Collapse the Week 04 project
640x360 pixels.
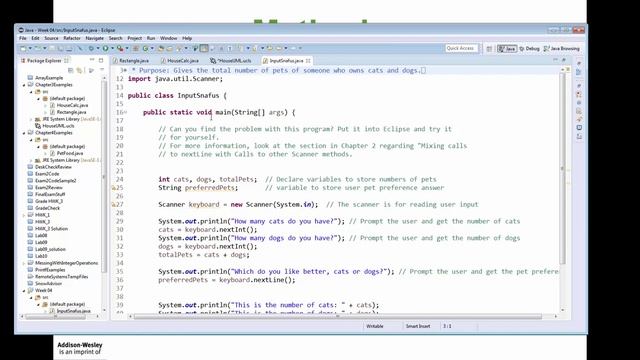[x=24, y=291]
